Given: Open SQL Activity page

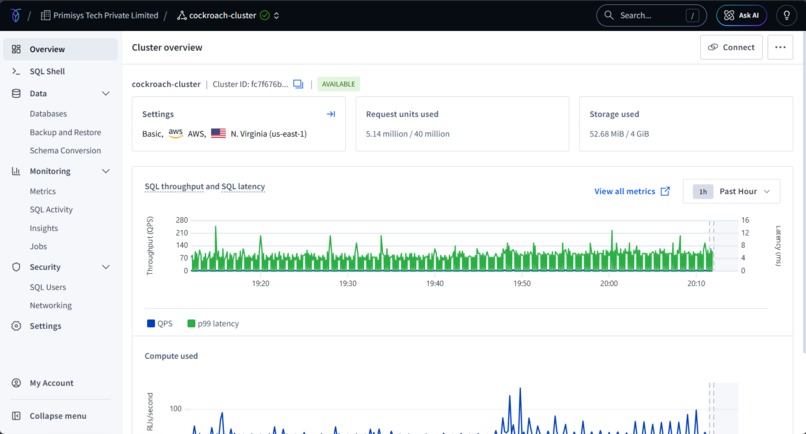Looking at the screenshot, I should [51, 209].
